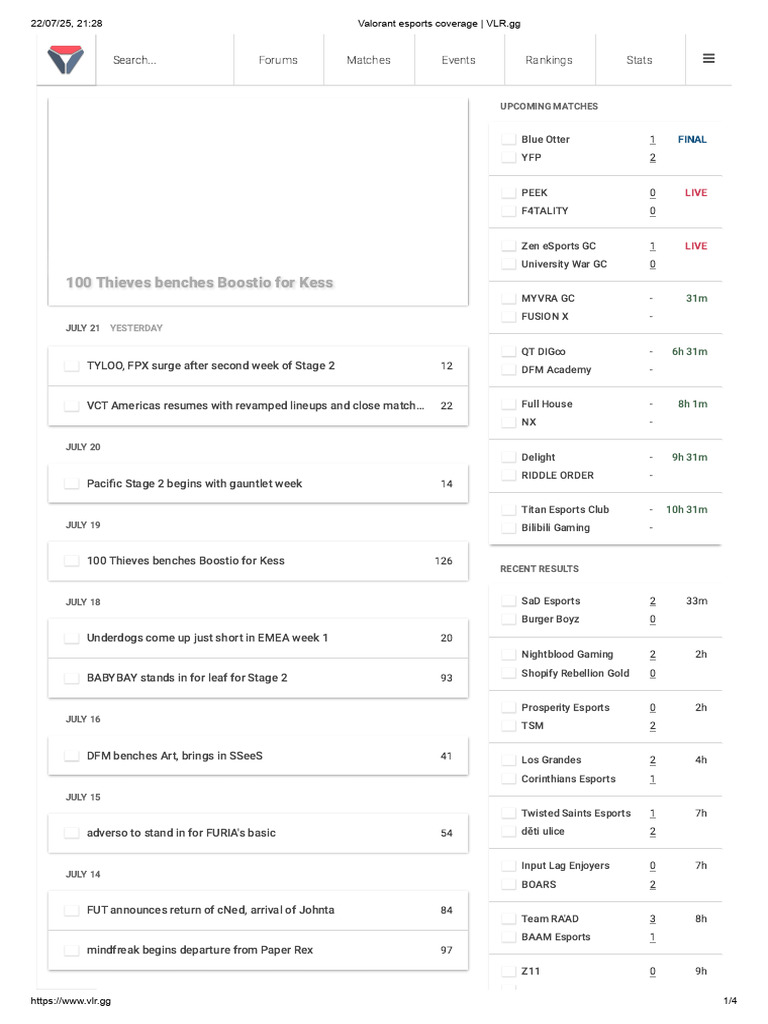Click the flag icon beside SaD Esports
Viewport: 768px width, 1024px height.
point(509,601)
